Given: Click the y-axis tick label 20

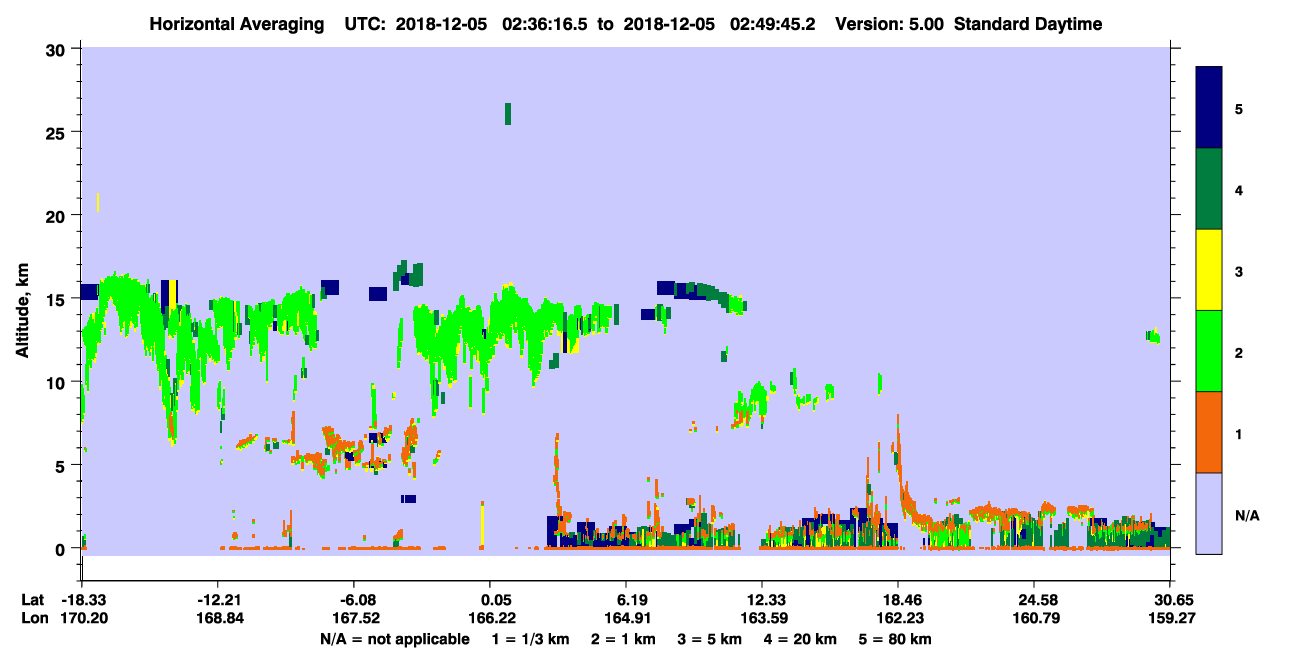Looking at the screenshot, I should pos(58,215).
